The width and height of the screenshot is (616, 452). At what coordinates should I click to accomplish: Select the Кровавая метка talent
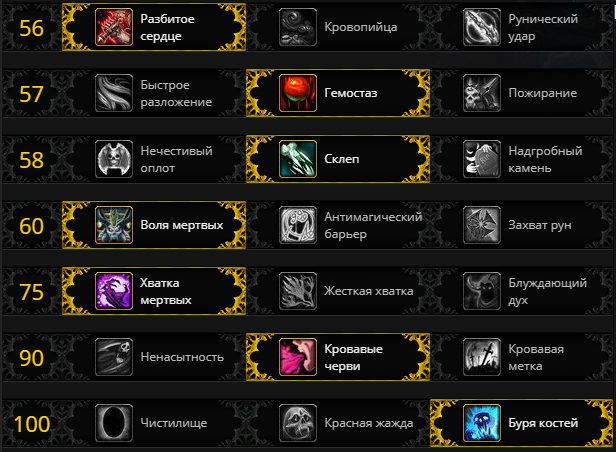pyautogui.click(x=522, y=357)
